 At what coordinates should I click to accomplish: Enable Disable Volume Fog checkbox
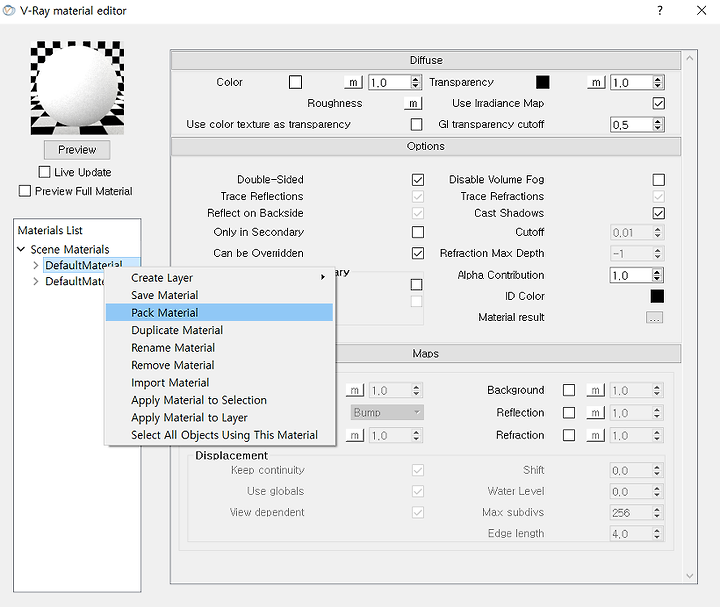pyautogui.click(x=658, y=180)
